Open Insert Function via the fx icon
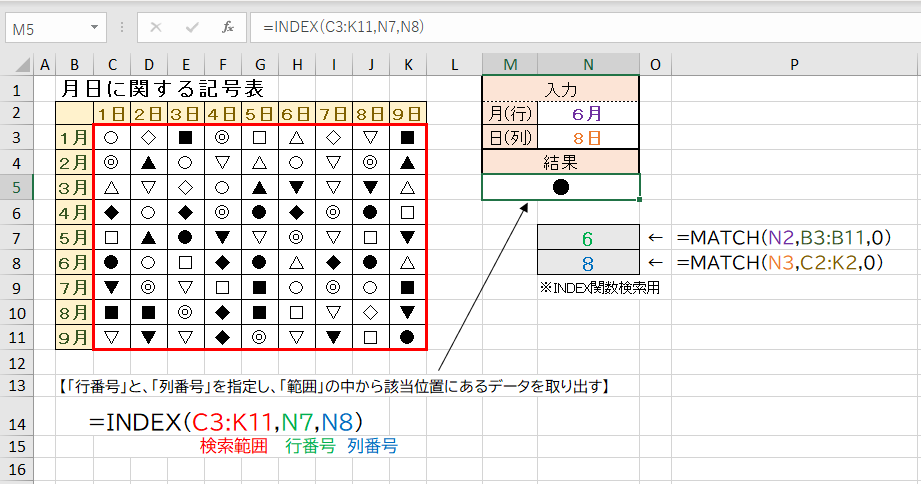Viewport: 921px width, 484px height. pyautogui.click(x=228, y=27)
